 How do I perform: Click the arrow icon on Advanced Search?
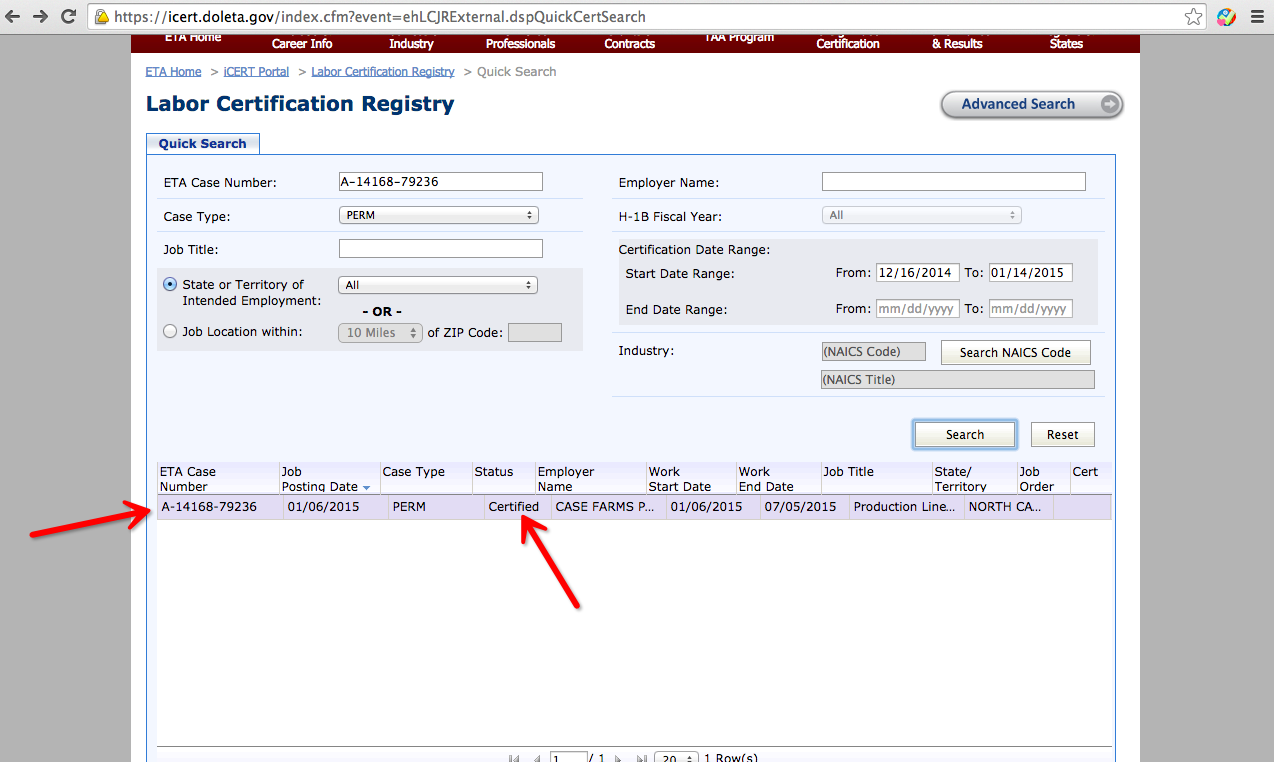tap(1109, 104)
